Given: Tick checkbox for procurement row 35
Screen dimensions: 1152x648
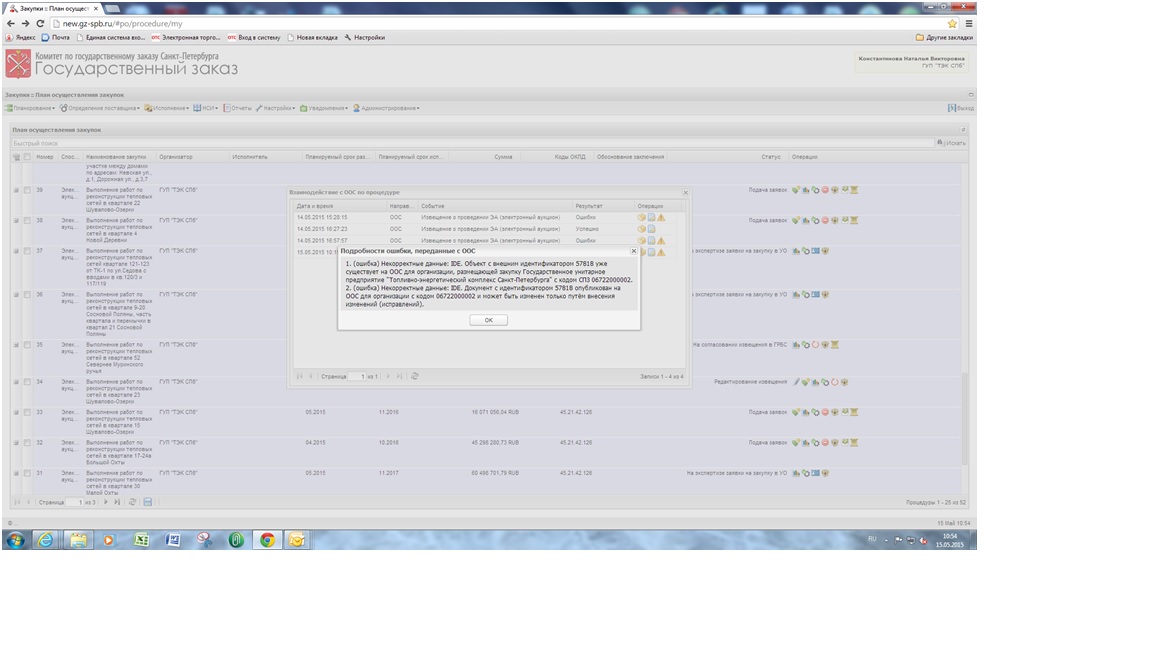Looking at the screenshot, I should point(27,345).
